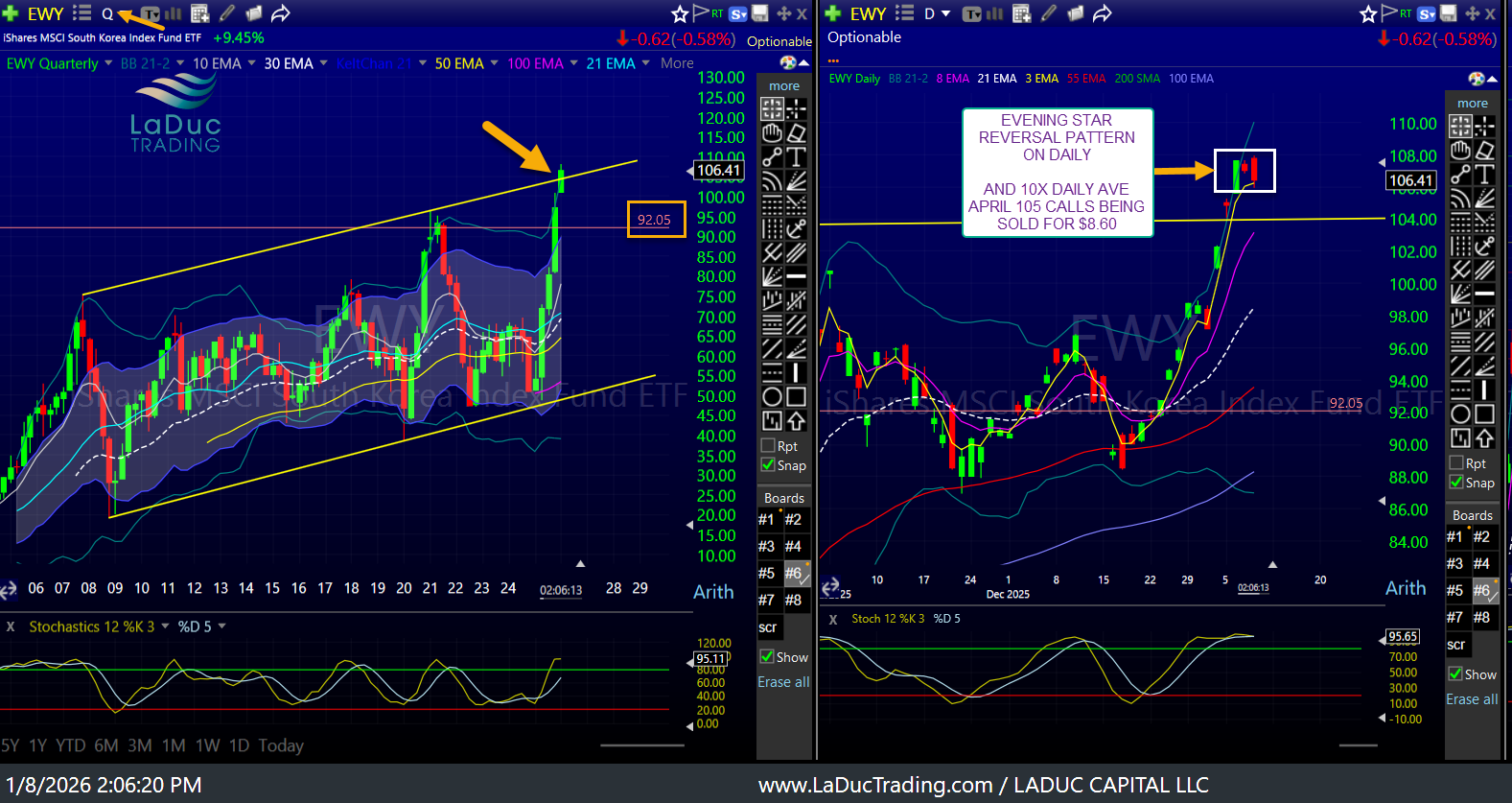
Task: Click 'more' above the left drawing palette
Action: point(783,85)
